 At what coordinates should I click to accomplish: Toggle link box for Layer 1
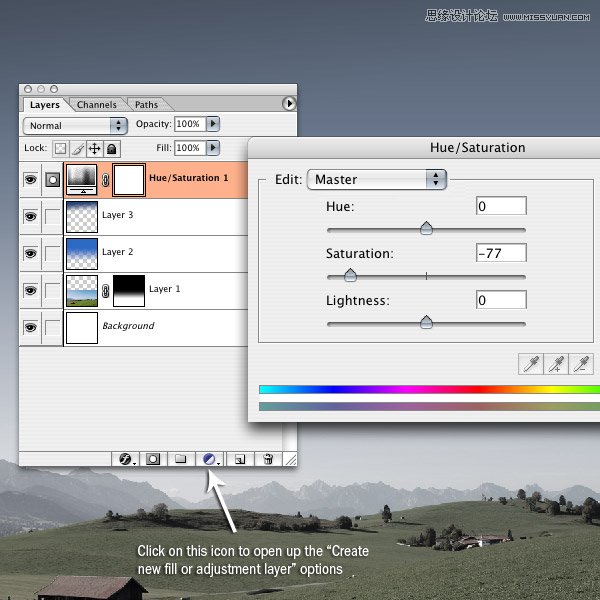click(x=52, y=290)
